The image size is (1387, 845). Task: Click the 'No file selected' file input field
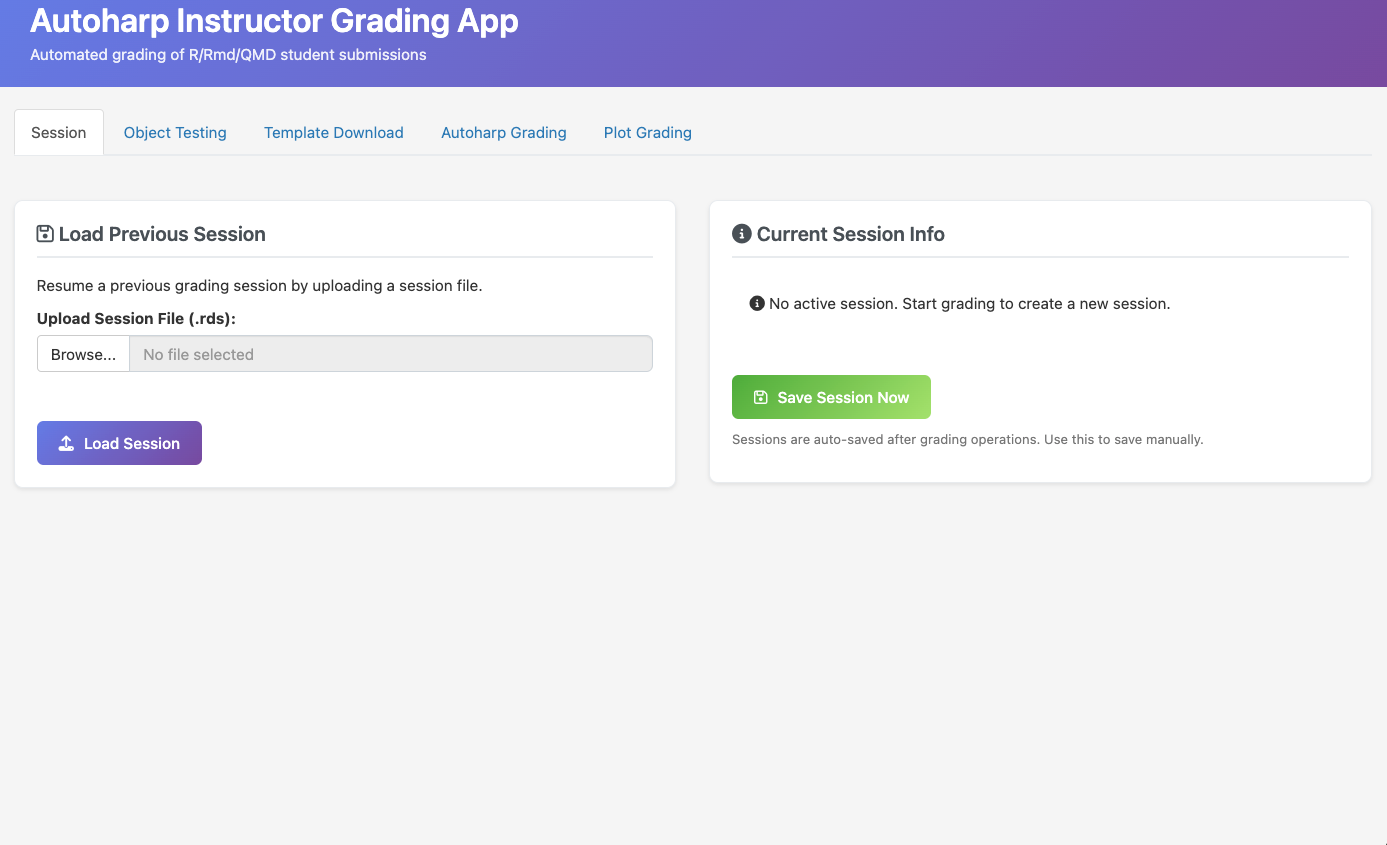[x=390, y=353]
